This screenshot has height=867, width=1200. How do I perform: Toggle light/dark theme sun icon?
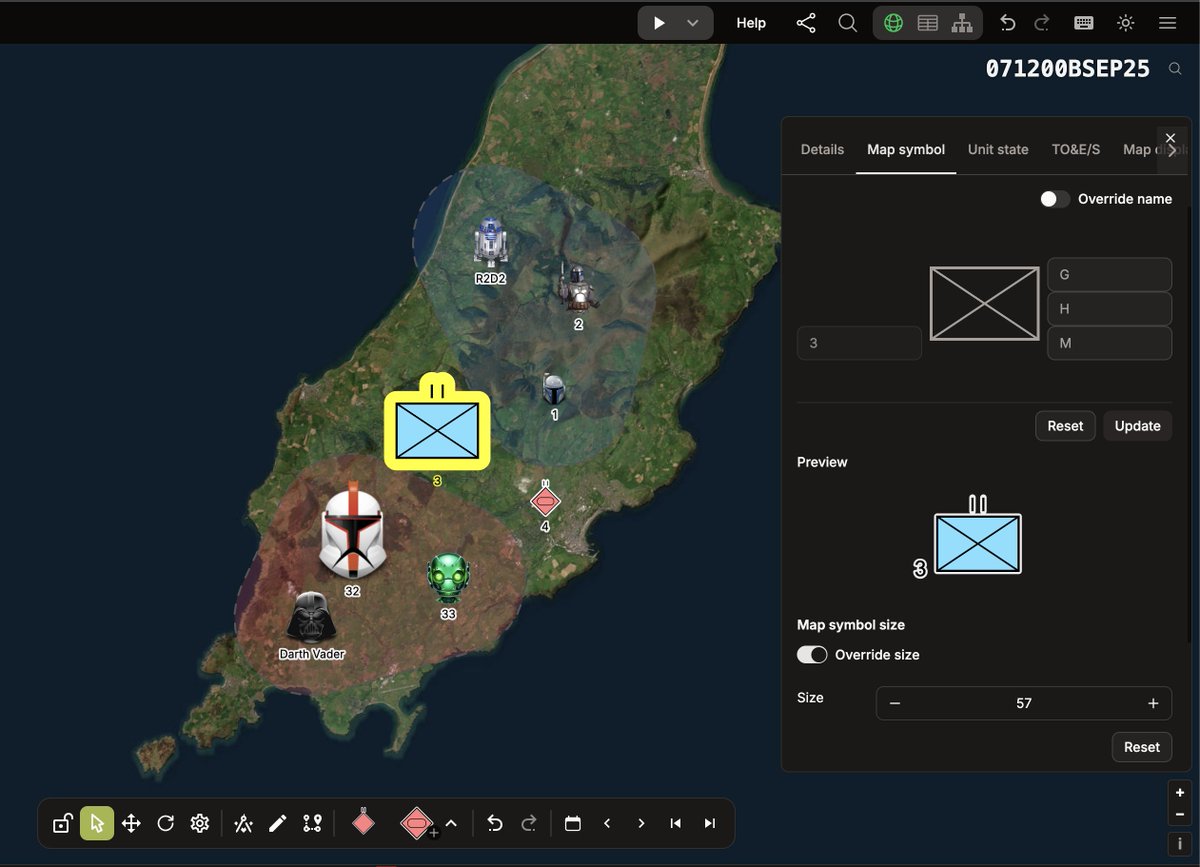[x=1125, y=23]
